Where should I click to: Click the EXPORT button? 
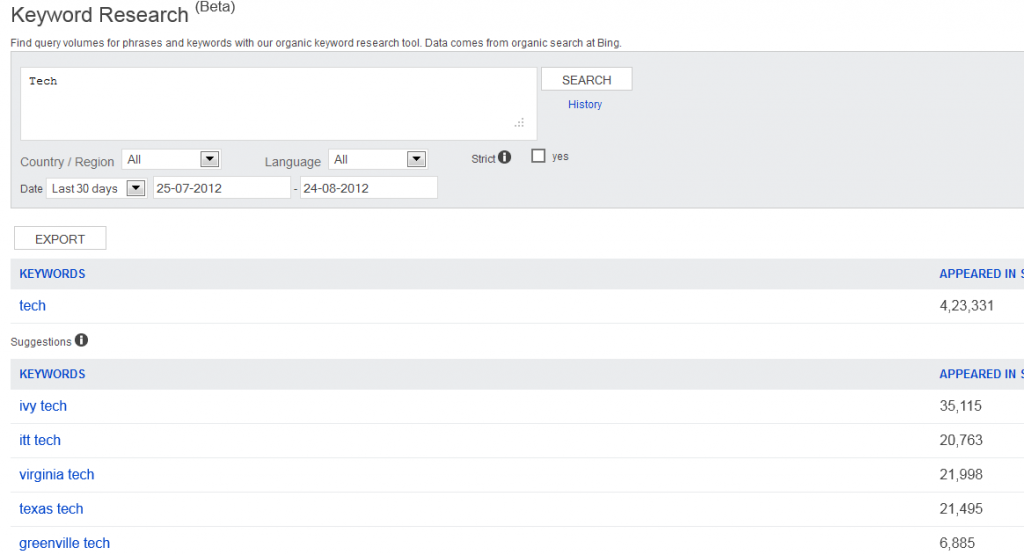60,239
